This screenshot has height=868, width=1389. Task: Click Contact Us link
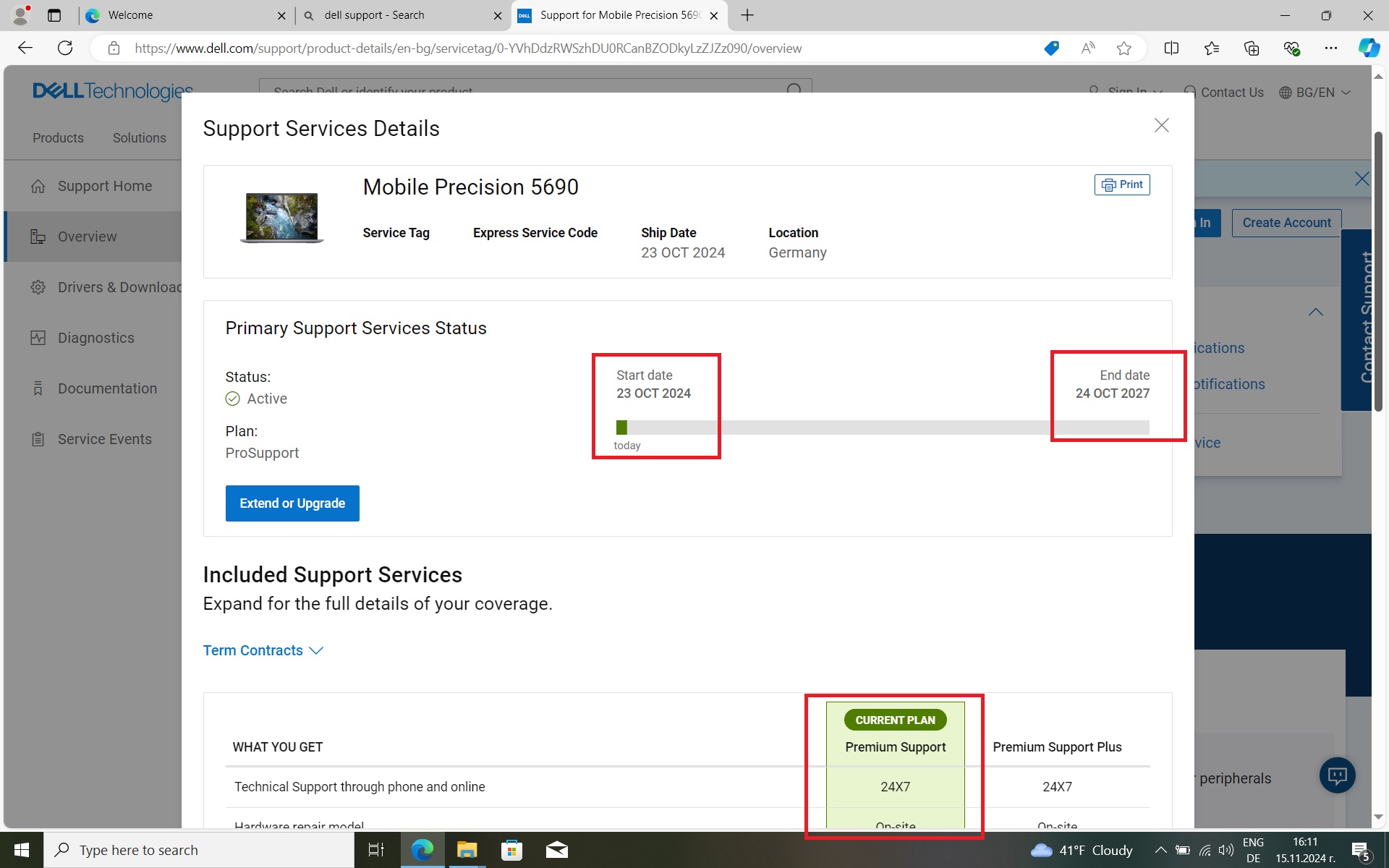pyautogui.click(x=1223, y=93)
